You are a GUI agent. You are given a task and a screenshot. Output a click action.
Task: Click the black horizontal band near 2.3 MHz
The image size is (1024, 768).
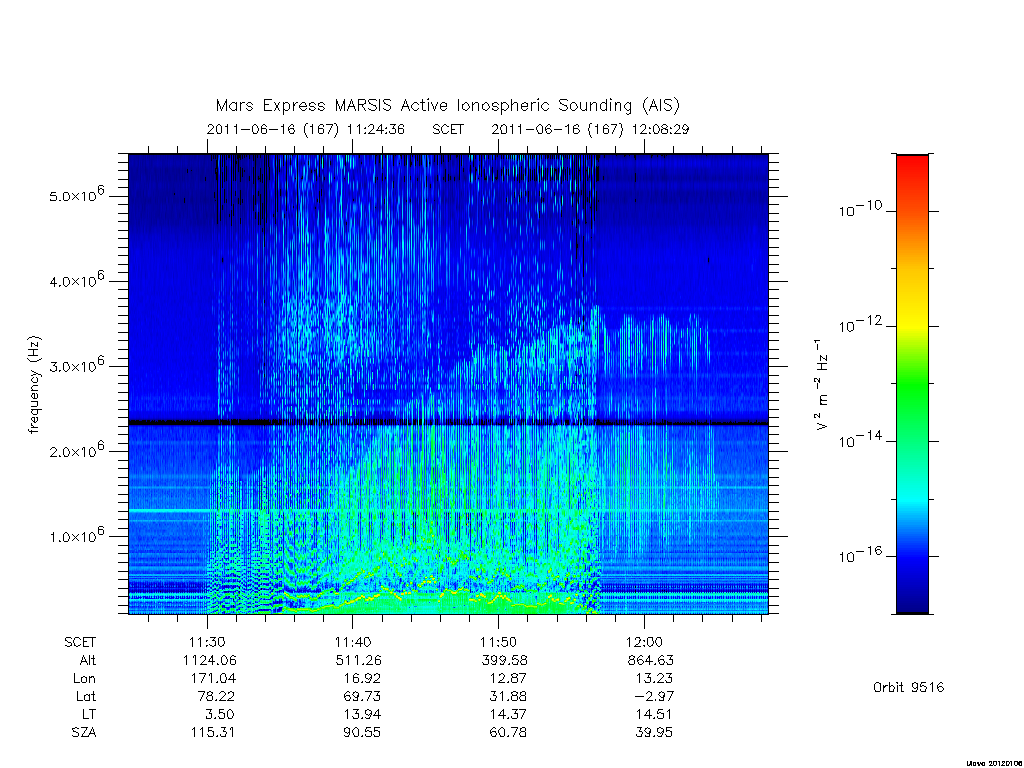click(448, 423)
